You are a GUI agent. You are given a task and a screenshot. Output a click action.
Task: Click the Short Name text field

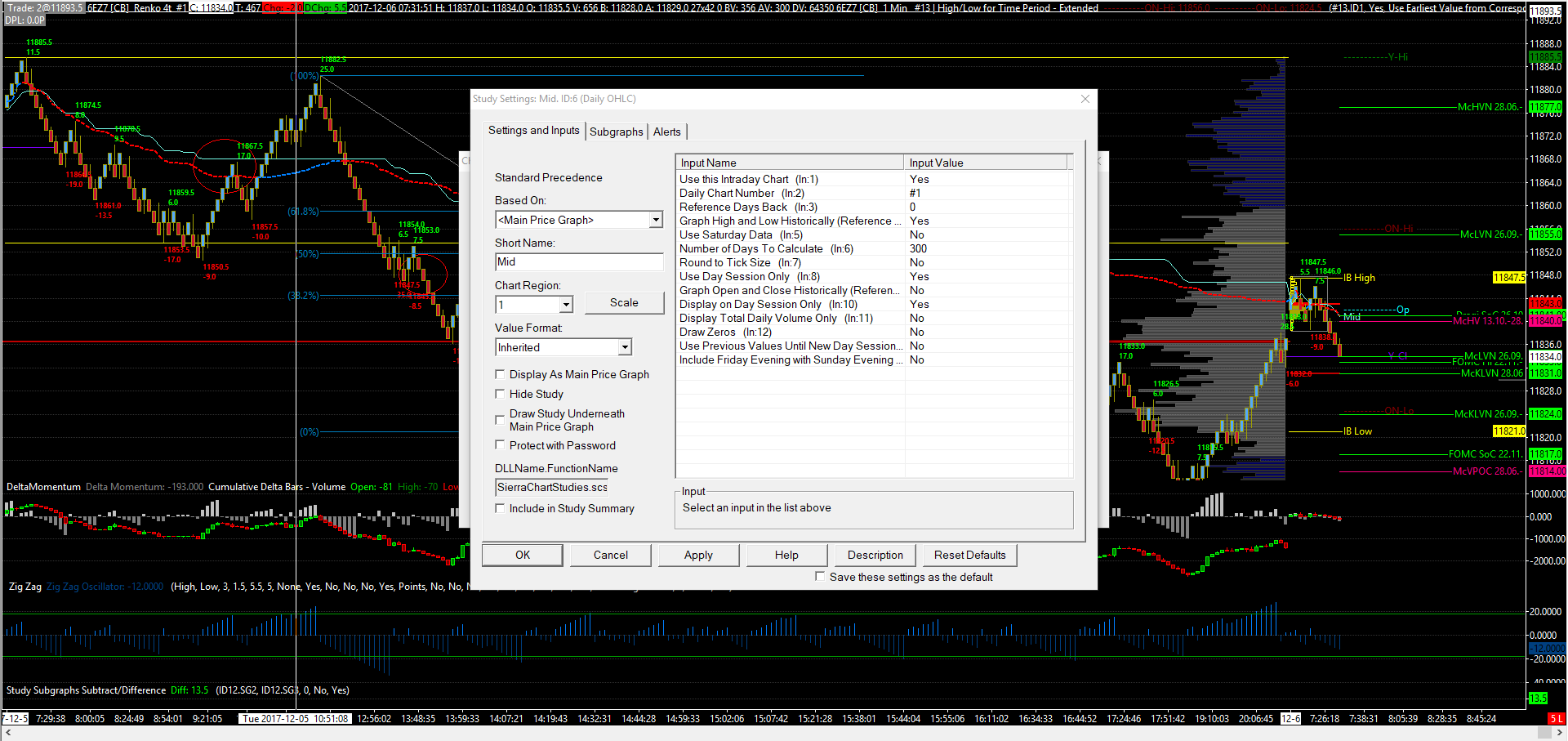point(578,262)
